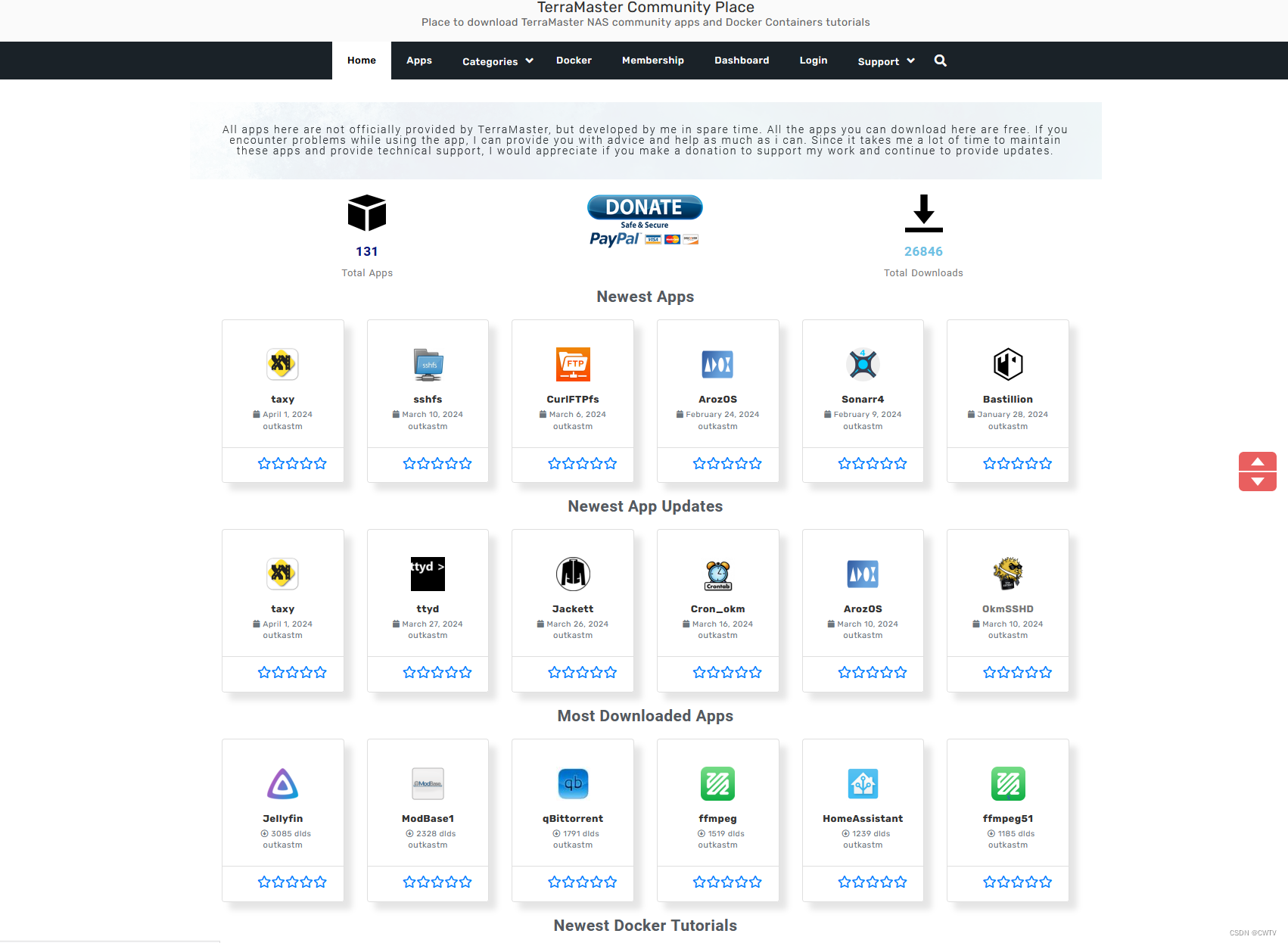Open the Dashboard menu item
The height and width of the screenshot is (943, 1288).
pos(742,61)
